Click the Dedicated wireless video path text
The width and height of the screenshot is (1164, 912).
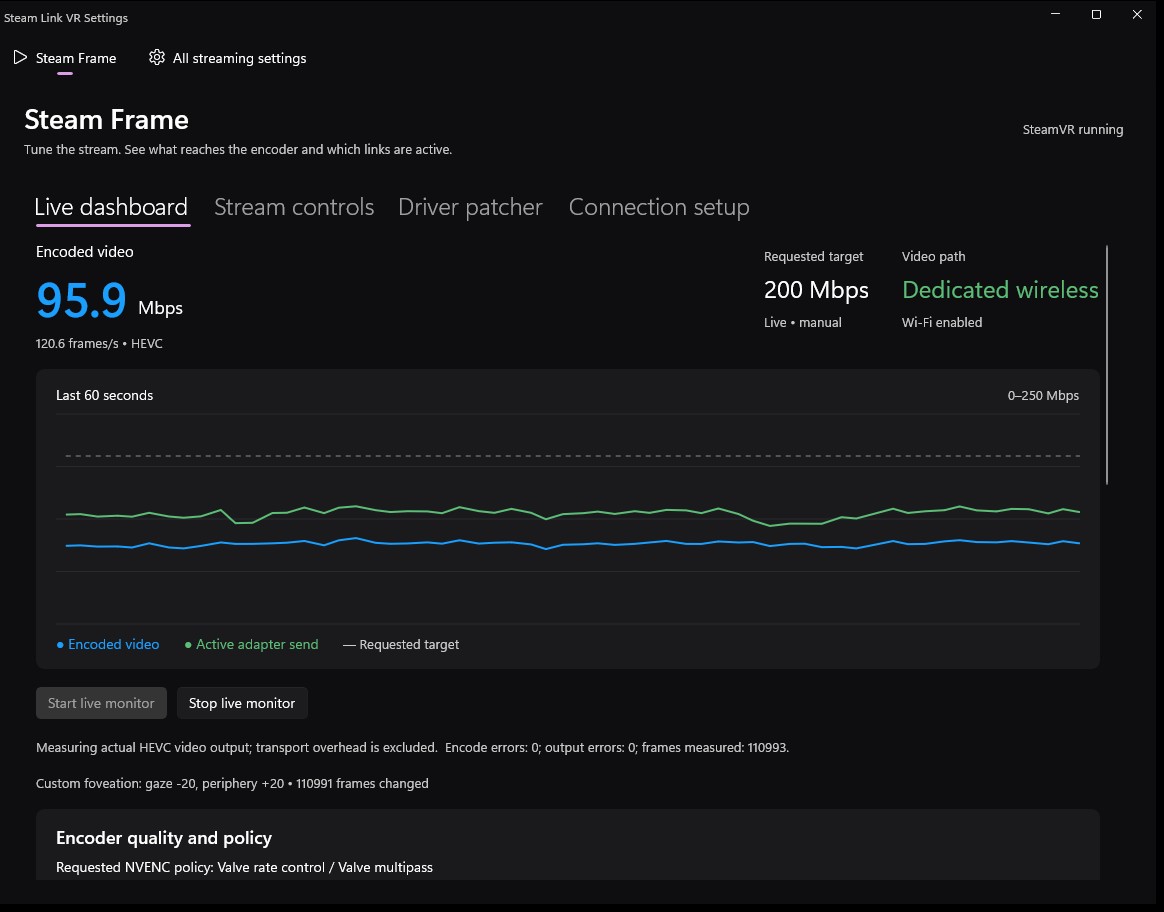1000,289
